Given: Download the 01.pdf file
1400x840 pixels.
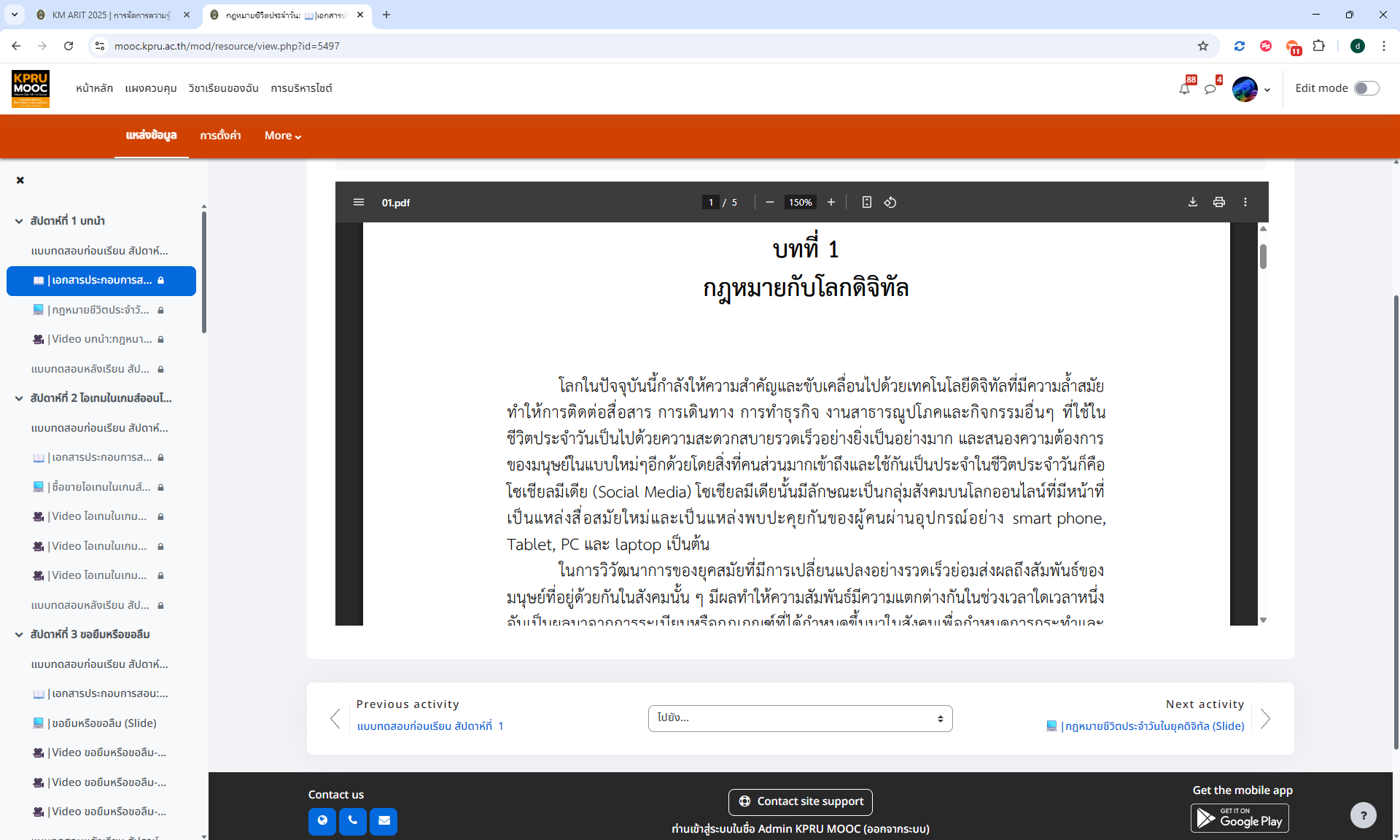Looking at the screenshot, I should tap(1193, 202).
